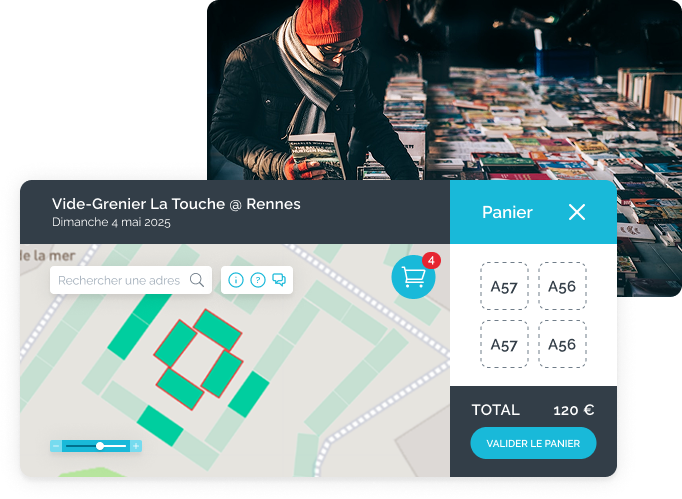This screenshot has height=499, width=682.
Task: Open the help question mark icon
Action: (258, 280)
